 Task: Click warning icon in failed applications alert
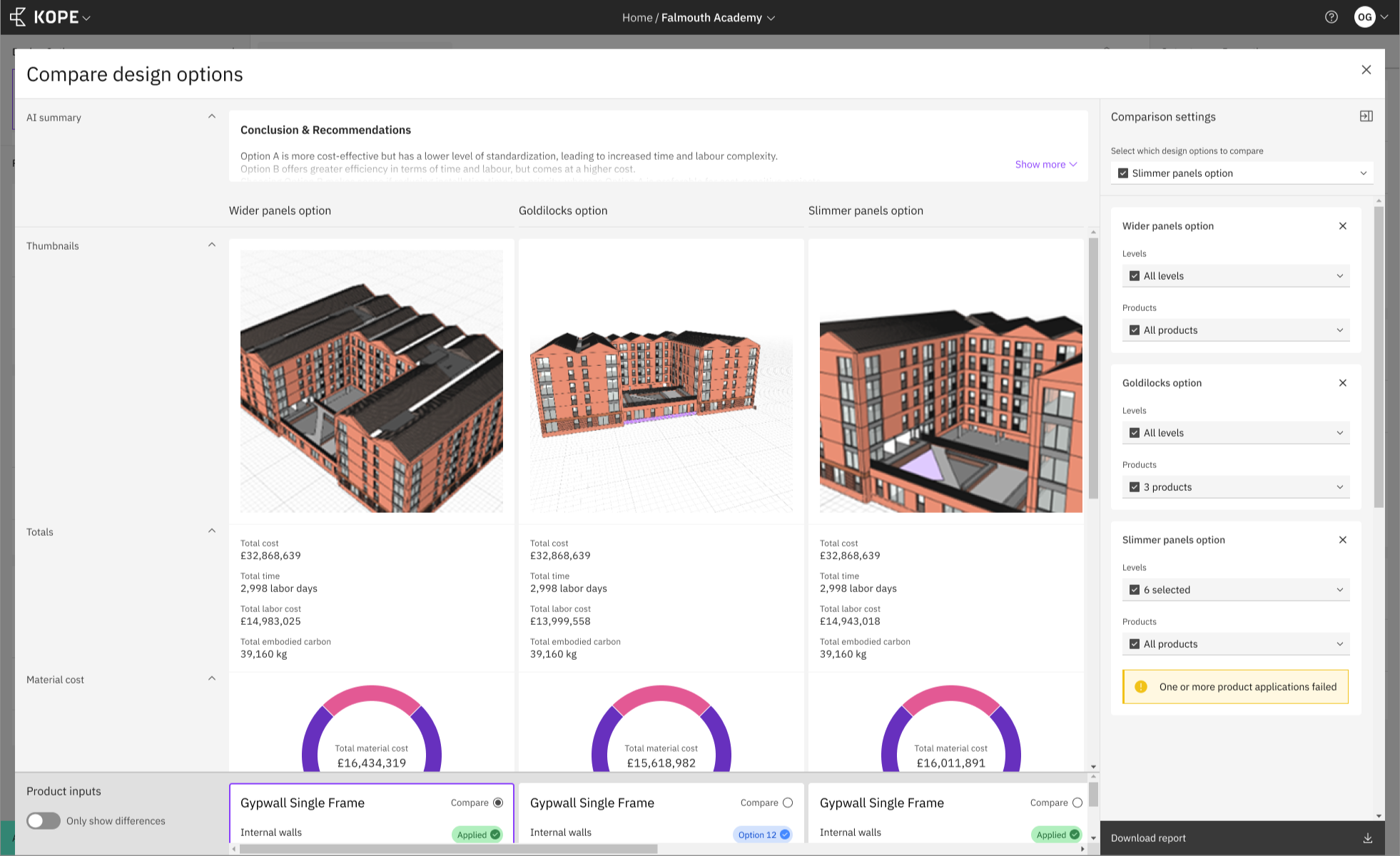[1141, 687]
